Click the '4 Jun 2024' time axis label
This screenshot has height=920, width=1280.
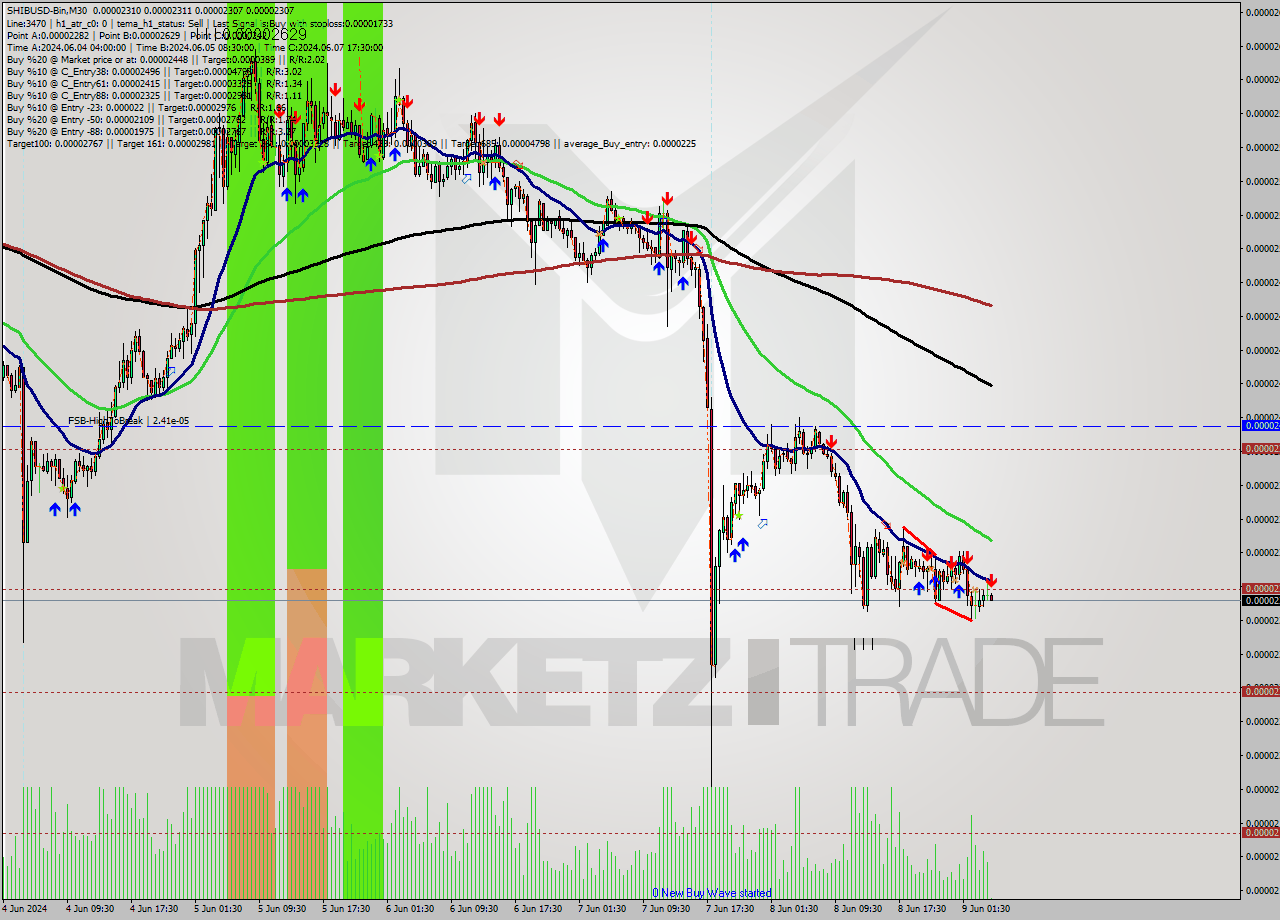[x=24, y=909]
